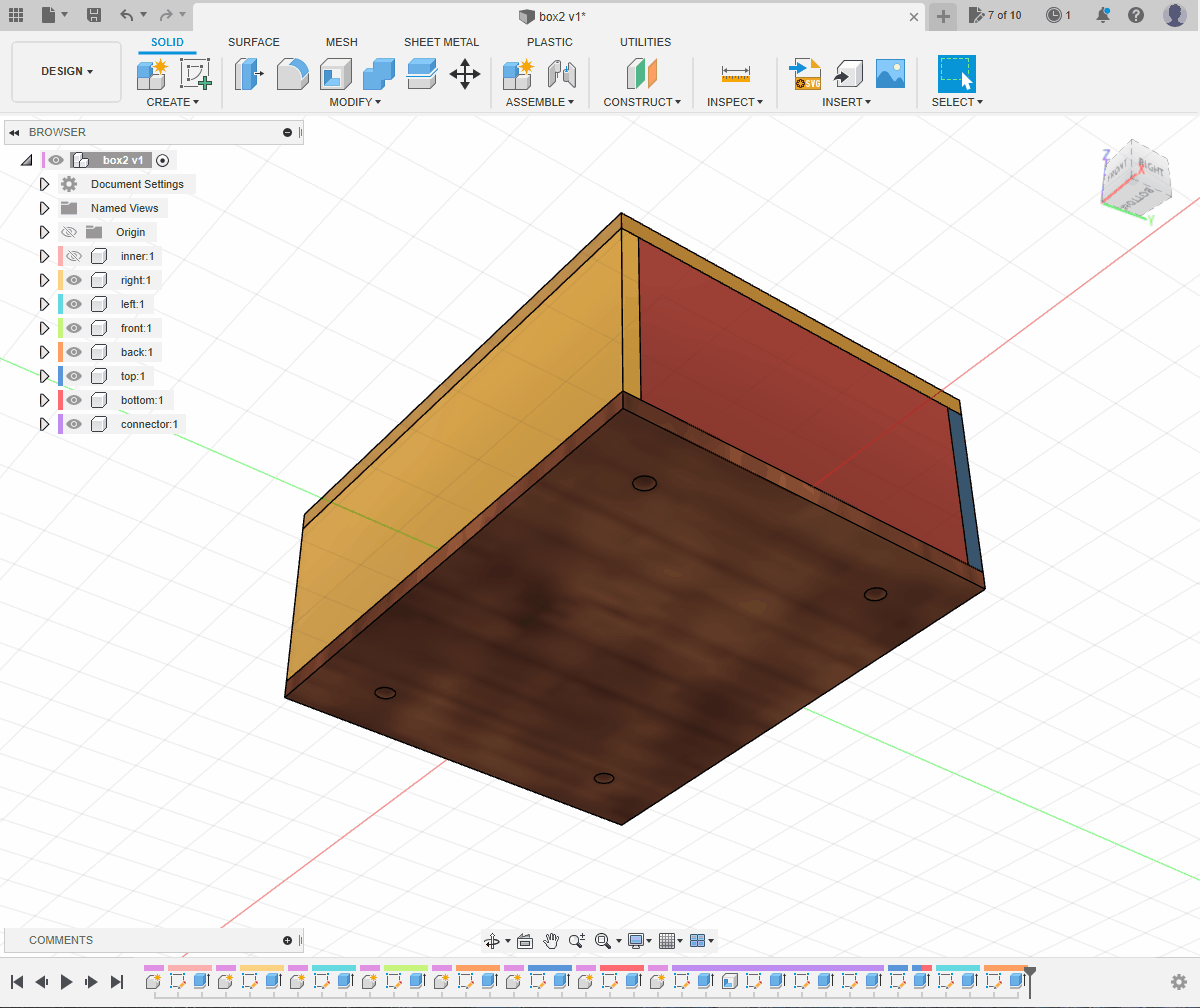Activate the Move/Copy tool

click(465, 74)
